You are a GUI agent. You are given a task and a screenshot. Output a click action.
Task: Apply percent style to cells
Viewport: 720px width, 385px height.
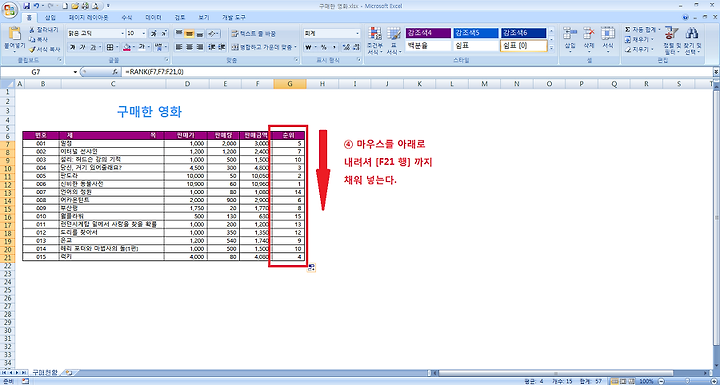click(x=323, y=47)
